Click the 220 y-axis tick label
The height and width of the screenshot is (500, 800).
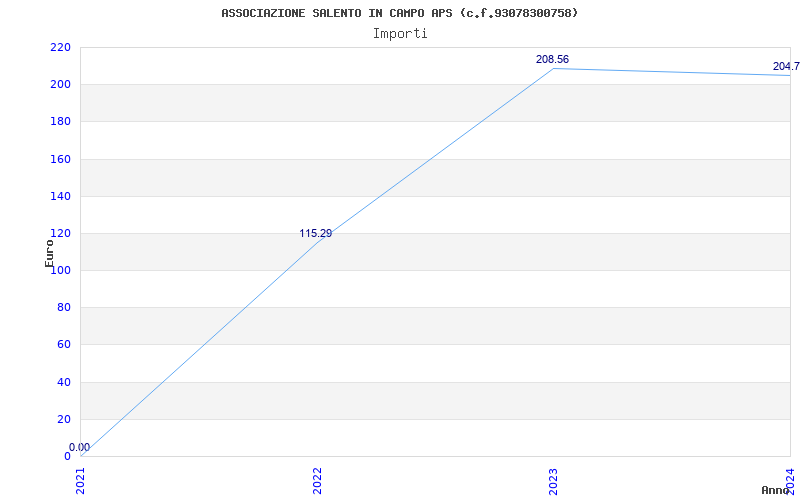60,47
